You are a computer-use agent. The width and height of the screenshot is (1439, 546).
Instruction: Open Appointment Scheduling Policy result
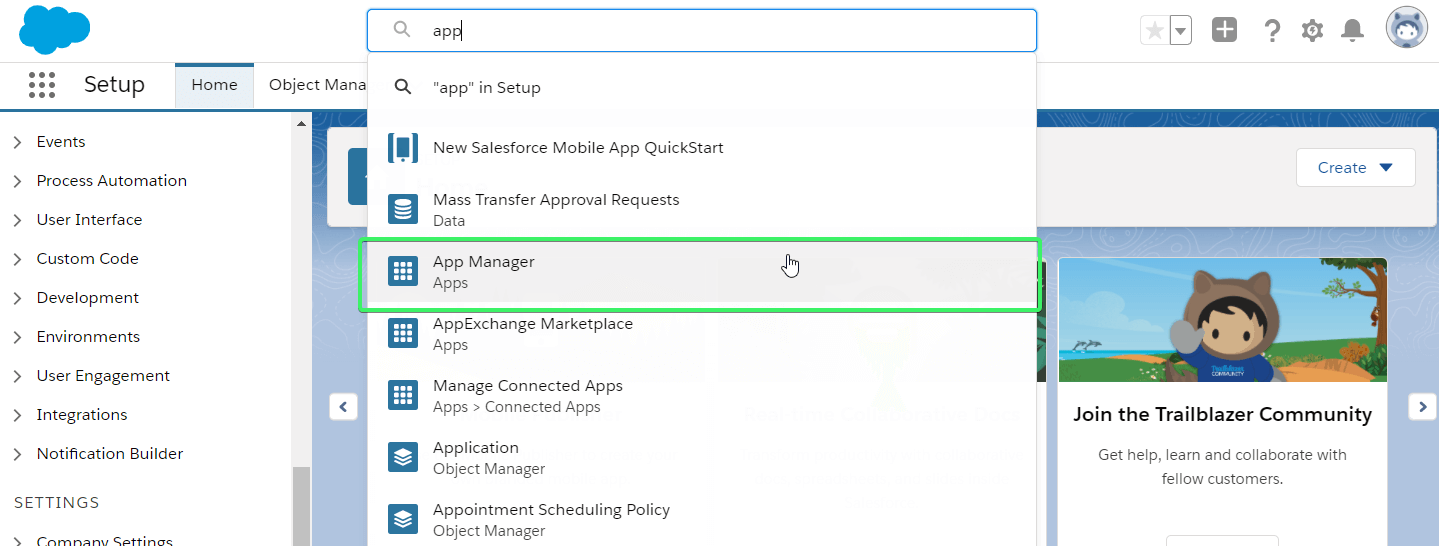pos(702,520)
